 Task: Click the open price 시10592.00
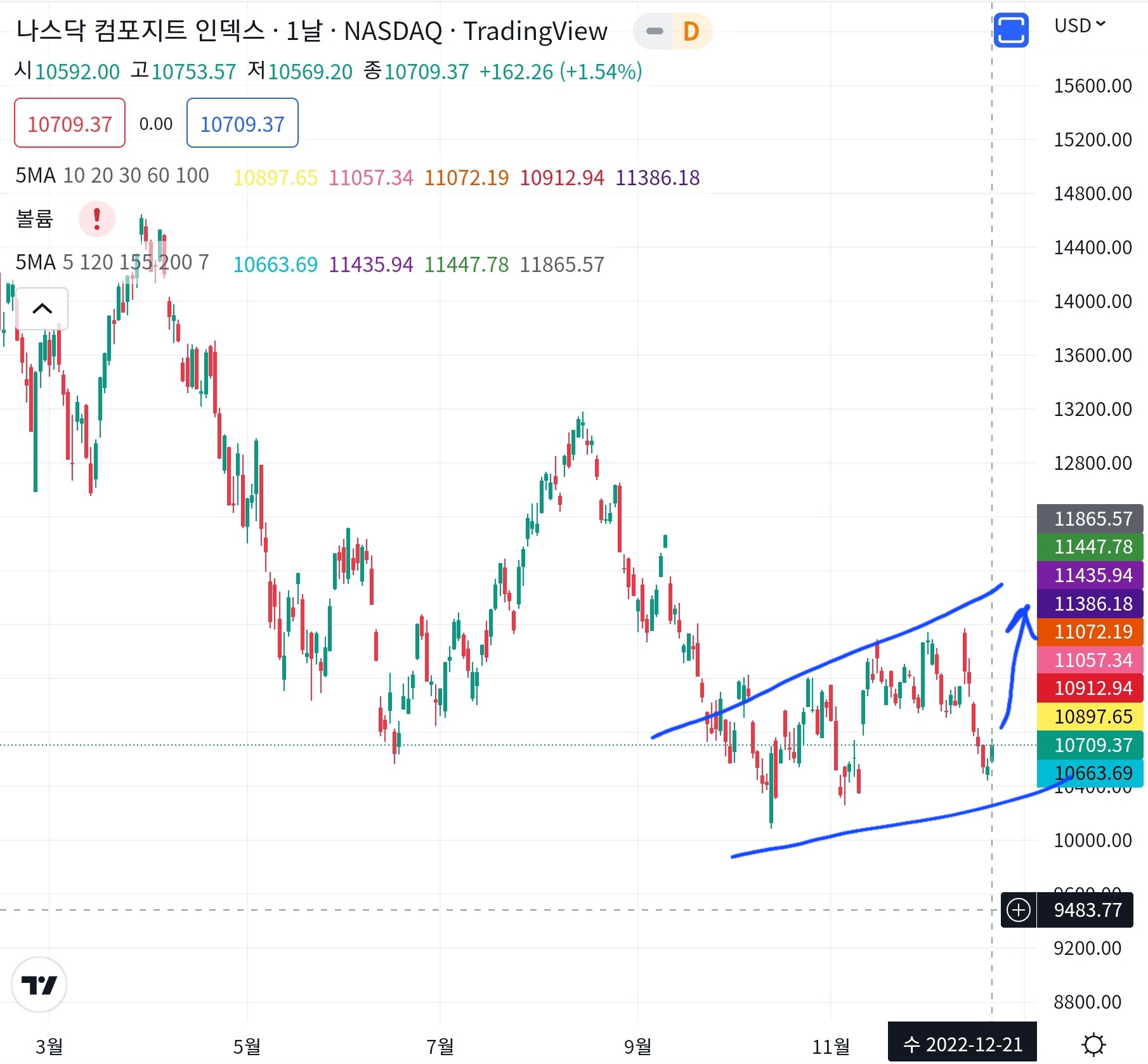point(67,71)
